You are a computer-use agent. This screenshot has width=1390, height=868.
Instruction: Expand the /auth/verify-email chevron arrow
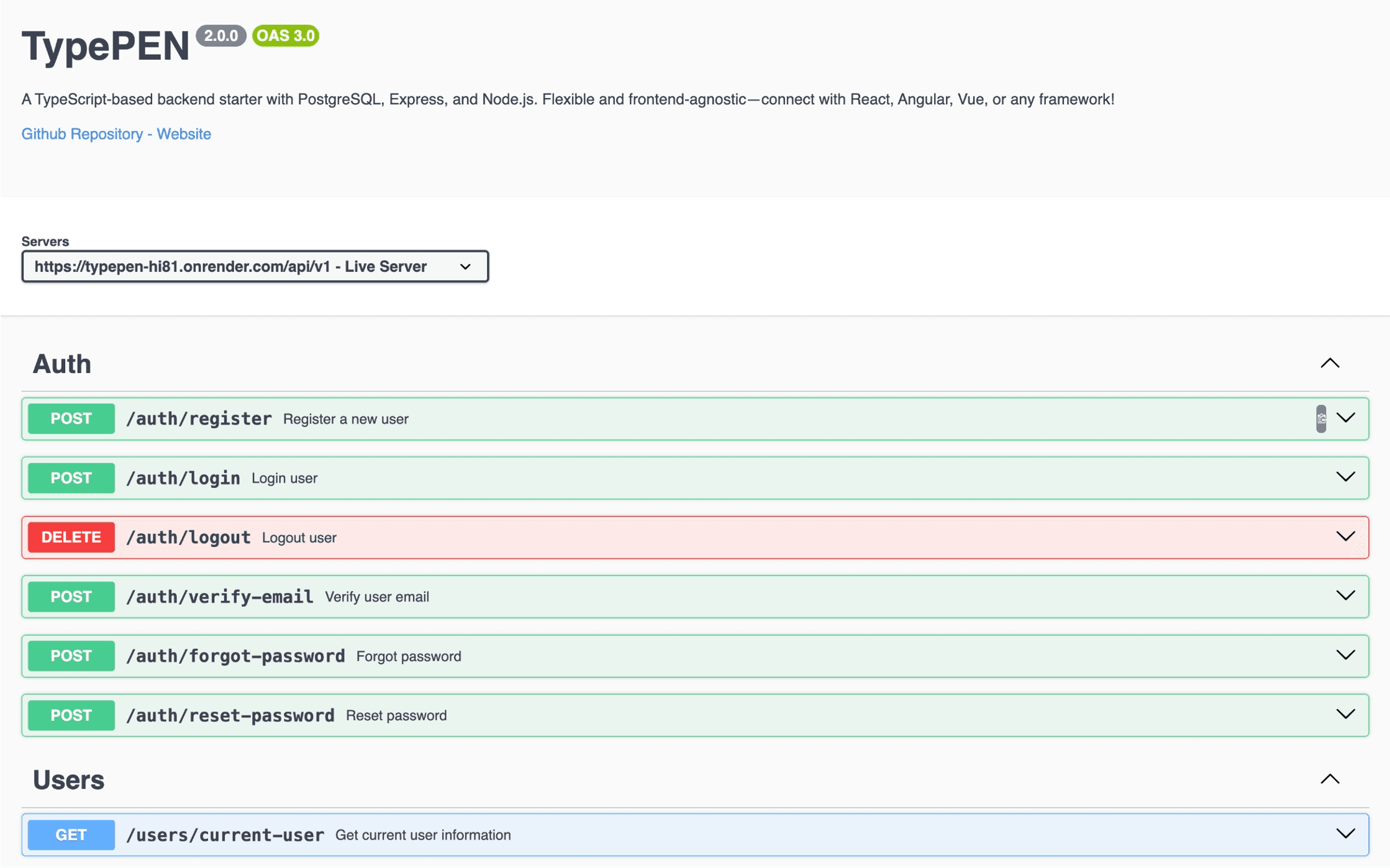[x=1345, y=595]
